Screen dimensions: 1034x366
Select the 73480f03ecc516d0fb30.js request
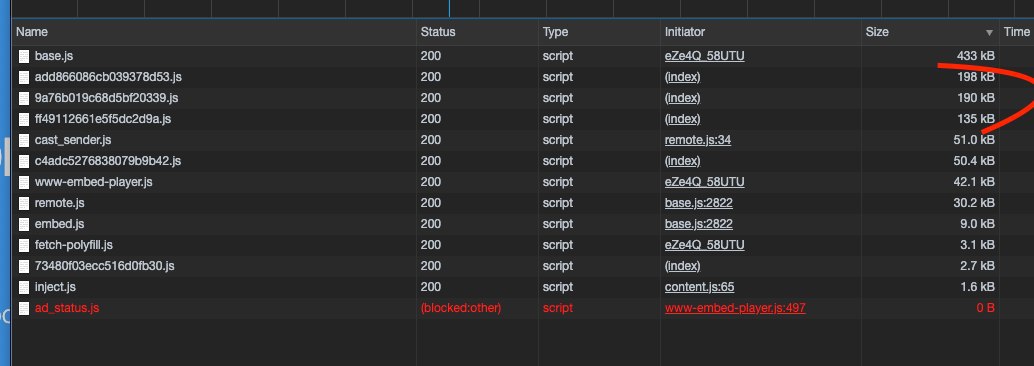523,266
